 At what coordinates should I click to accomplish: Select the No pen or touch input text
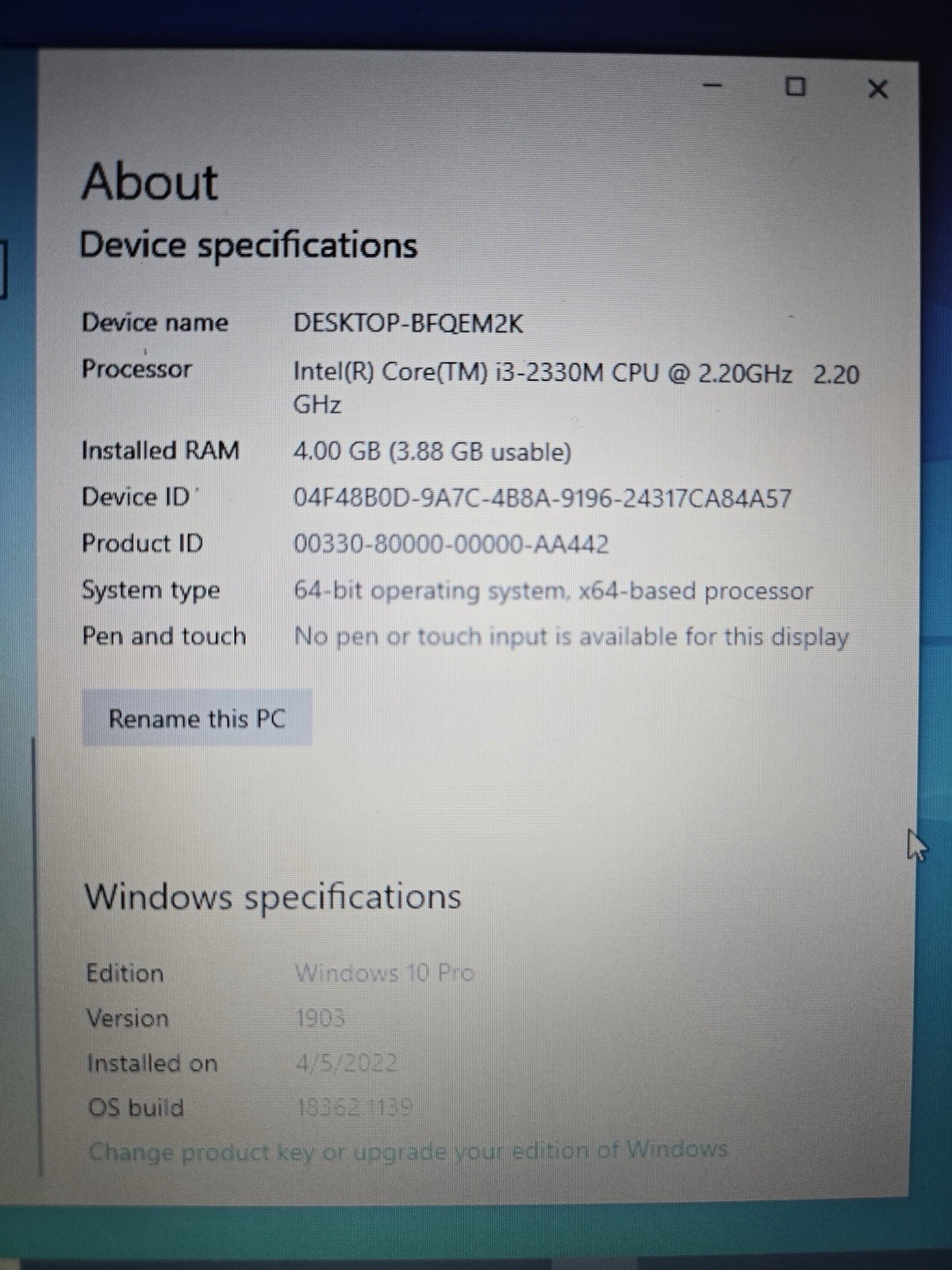click(x=571, y=637)
